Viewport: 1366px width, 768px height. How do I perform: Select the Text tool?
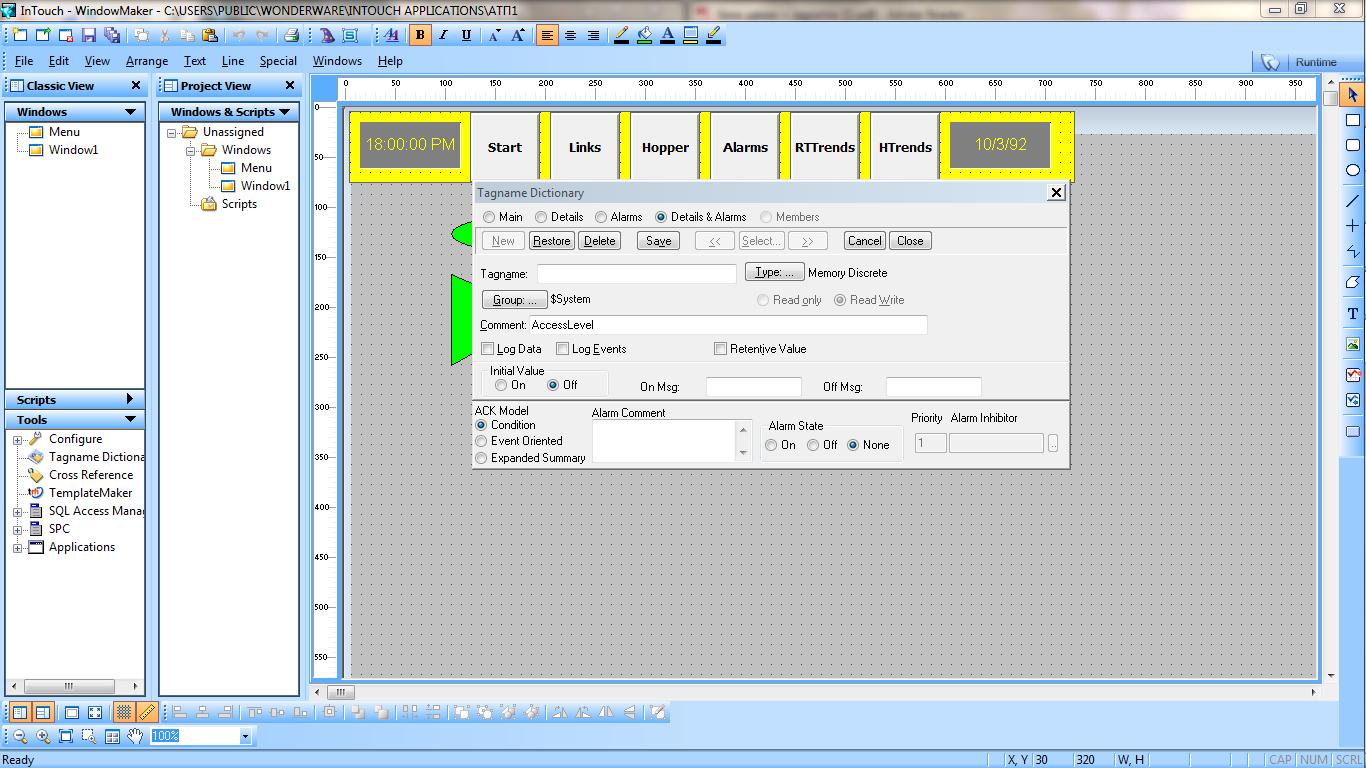(1353, 313)
